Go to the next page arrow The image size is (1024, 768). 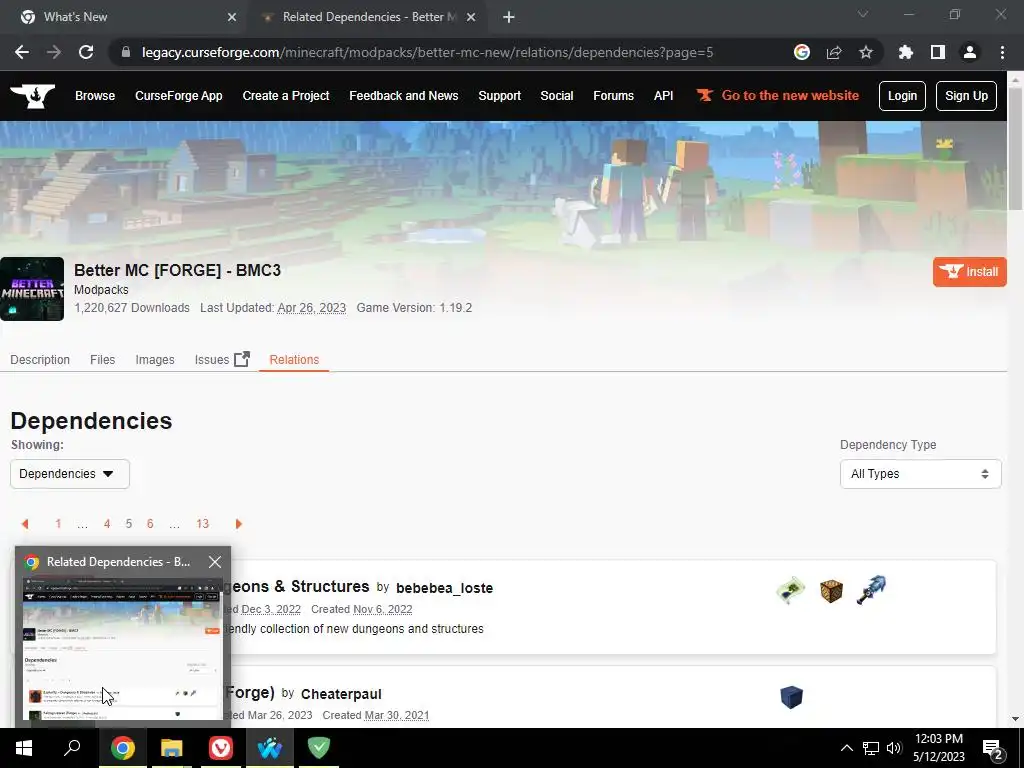point(238,524)
